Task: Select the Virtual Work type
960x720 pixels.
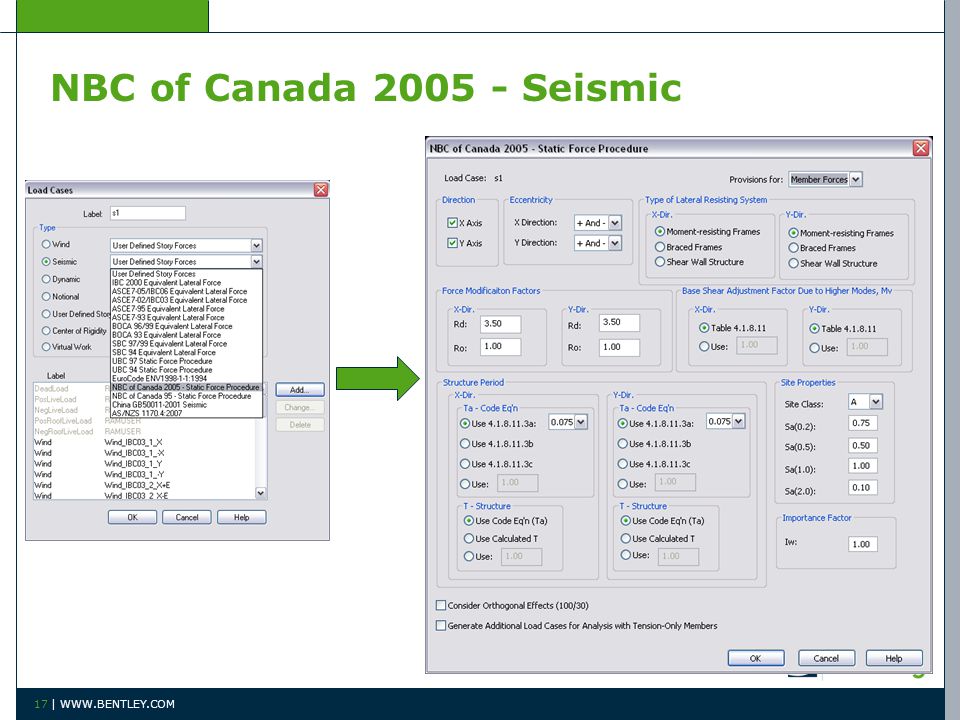Action: pyautogui.click(x=46, y=347)
